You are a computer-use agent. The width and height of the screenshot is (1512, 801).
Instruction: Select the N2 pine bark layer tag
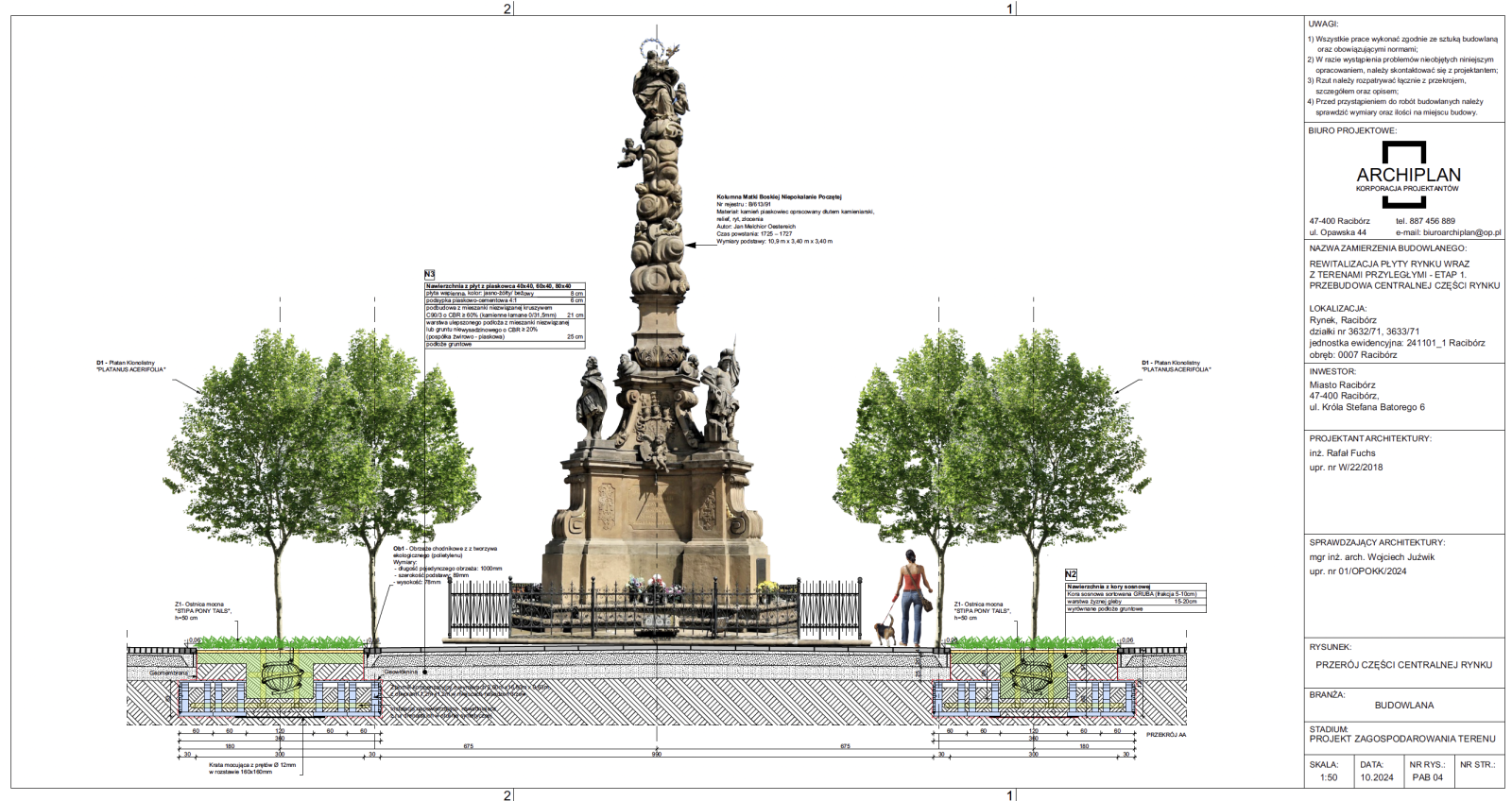(x=1071, y=574)
